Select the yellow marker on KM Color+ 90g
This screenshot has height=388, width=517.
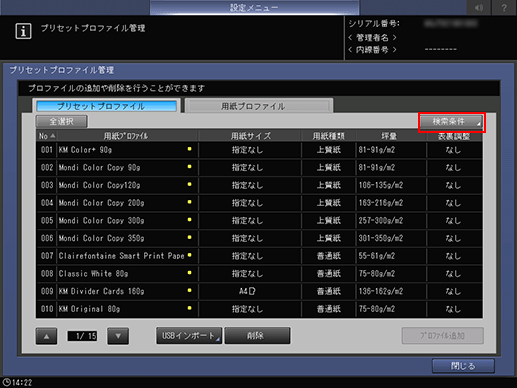(189, 149)
